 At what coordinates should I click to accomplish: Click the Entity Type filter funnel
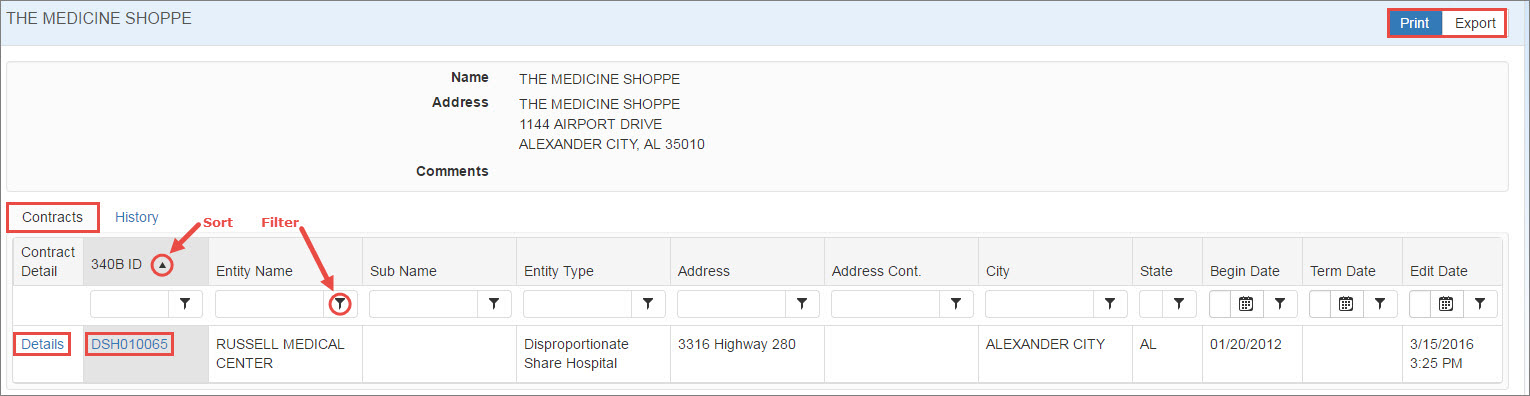647,303
